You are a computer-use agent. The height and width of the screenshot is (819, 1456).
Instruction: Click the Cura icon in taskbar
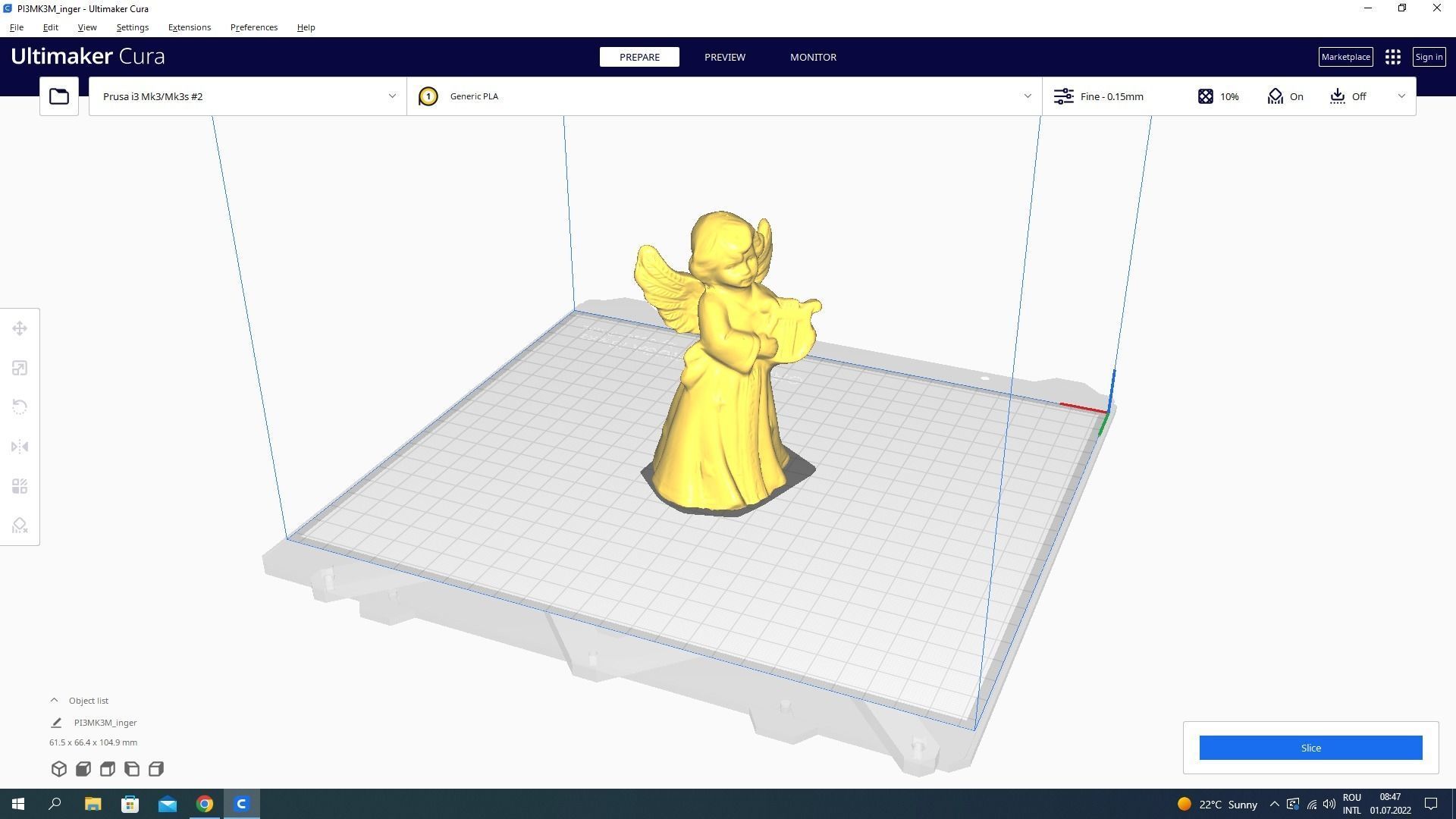click(242, 804)
